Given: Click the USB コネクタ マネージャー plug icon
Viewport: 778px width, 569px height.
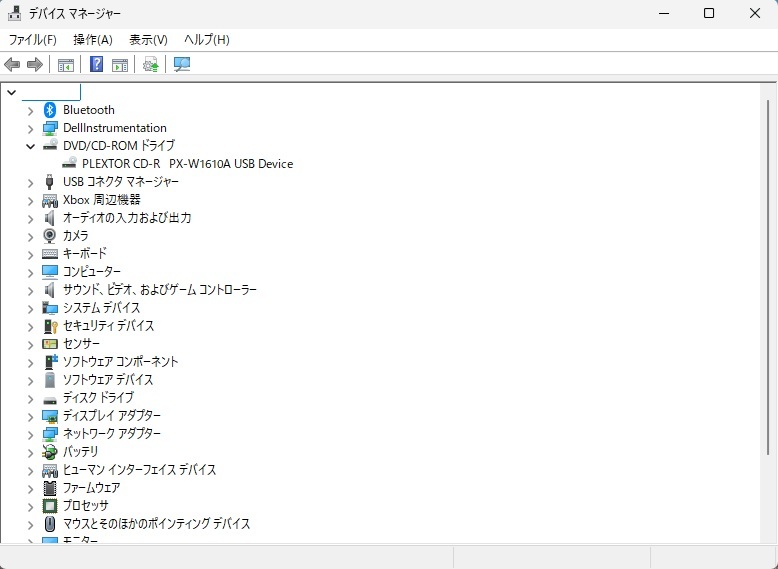Looking at the screenshot, I should click(49, 182).
